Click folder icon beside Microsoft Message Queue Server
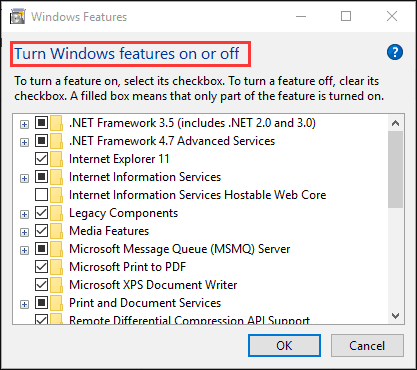Image resolution: width=417 pixels, height=370 pixels. point(56,249)
